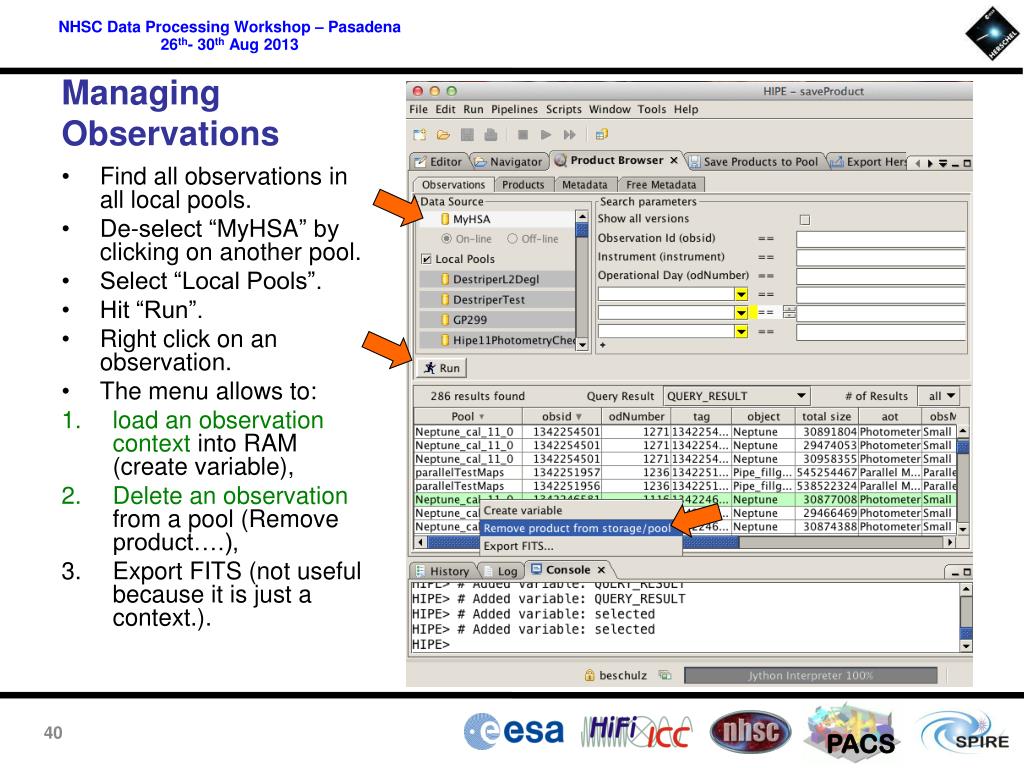This screenshot has width=1024, height=768.
Task: Show next editor tabs arrow
Action: [929, 163]
